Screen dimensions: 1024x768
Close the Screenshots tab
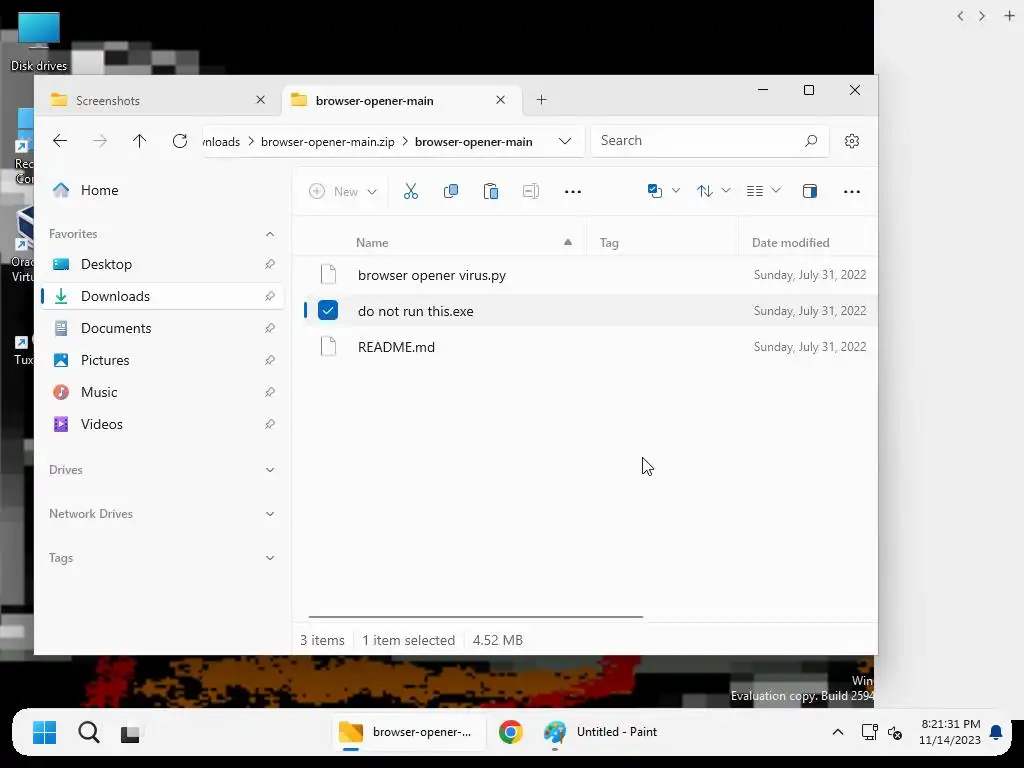tap(261, 100)
